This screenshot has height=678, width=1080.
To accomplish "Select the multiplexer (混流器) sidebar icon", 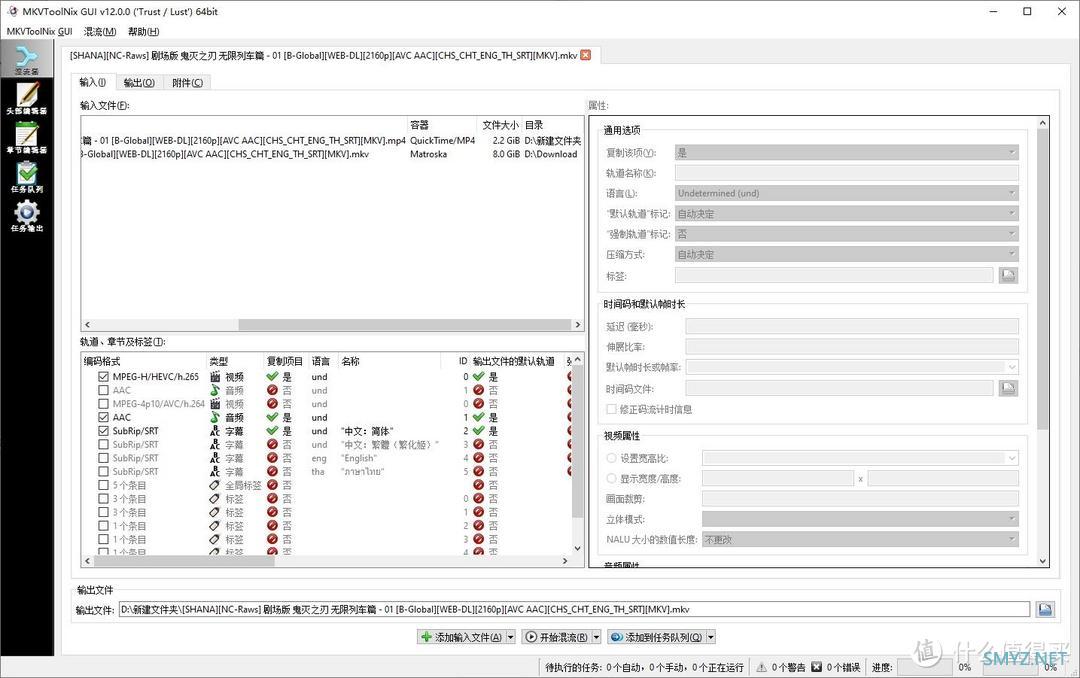I will tap(27, 60).
